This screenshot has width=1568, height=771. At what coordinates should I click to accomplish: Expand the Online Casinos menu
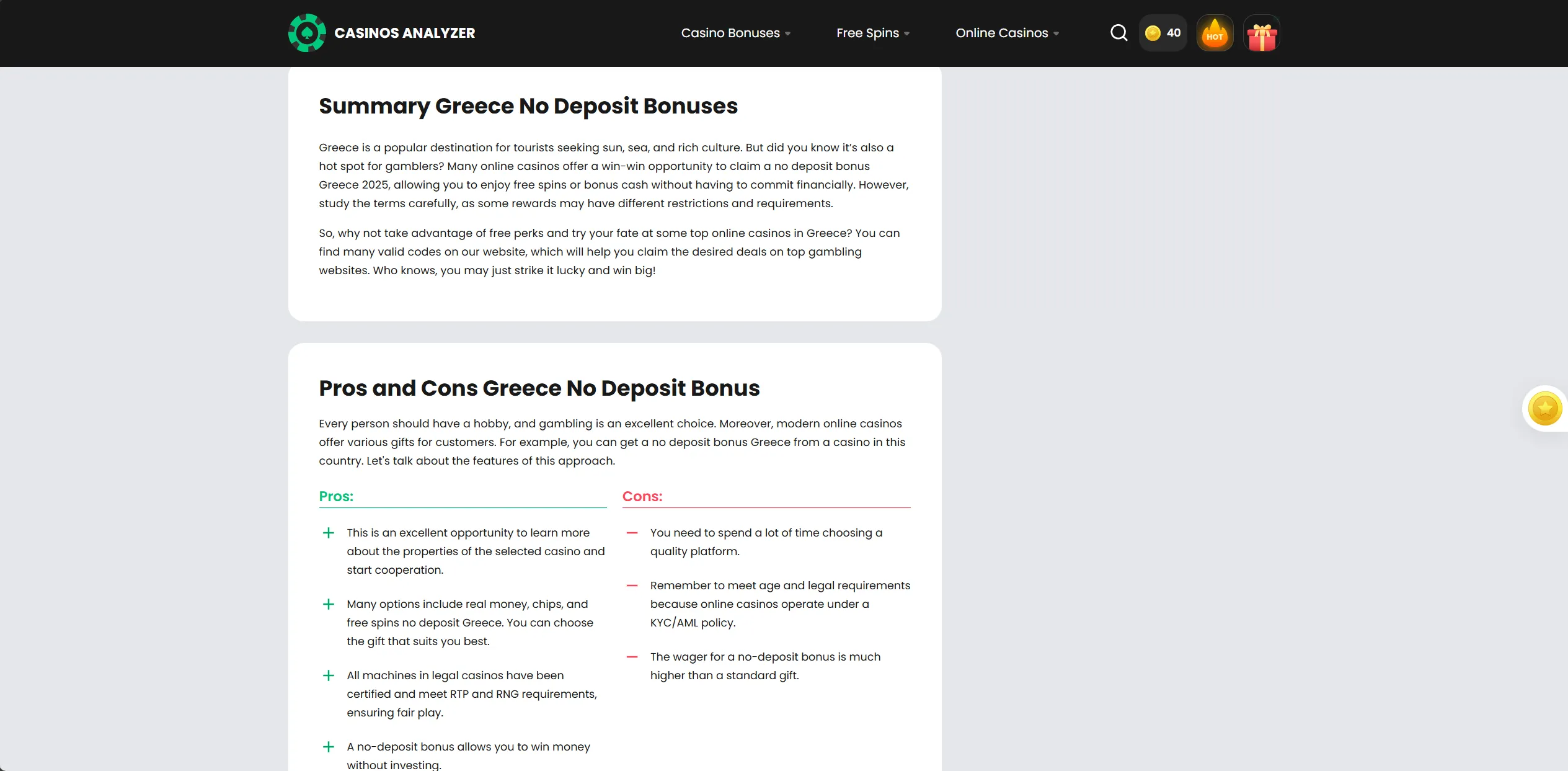click(x=1007, y=33)
